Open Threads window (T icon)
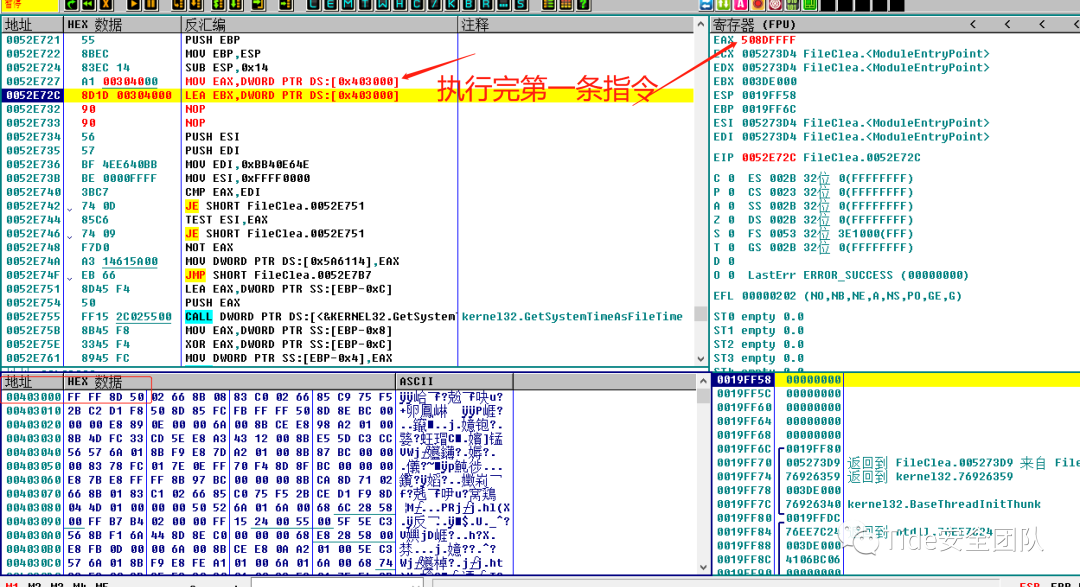This screenshot has width=1080, height=587. [365, 5]
